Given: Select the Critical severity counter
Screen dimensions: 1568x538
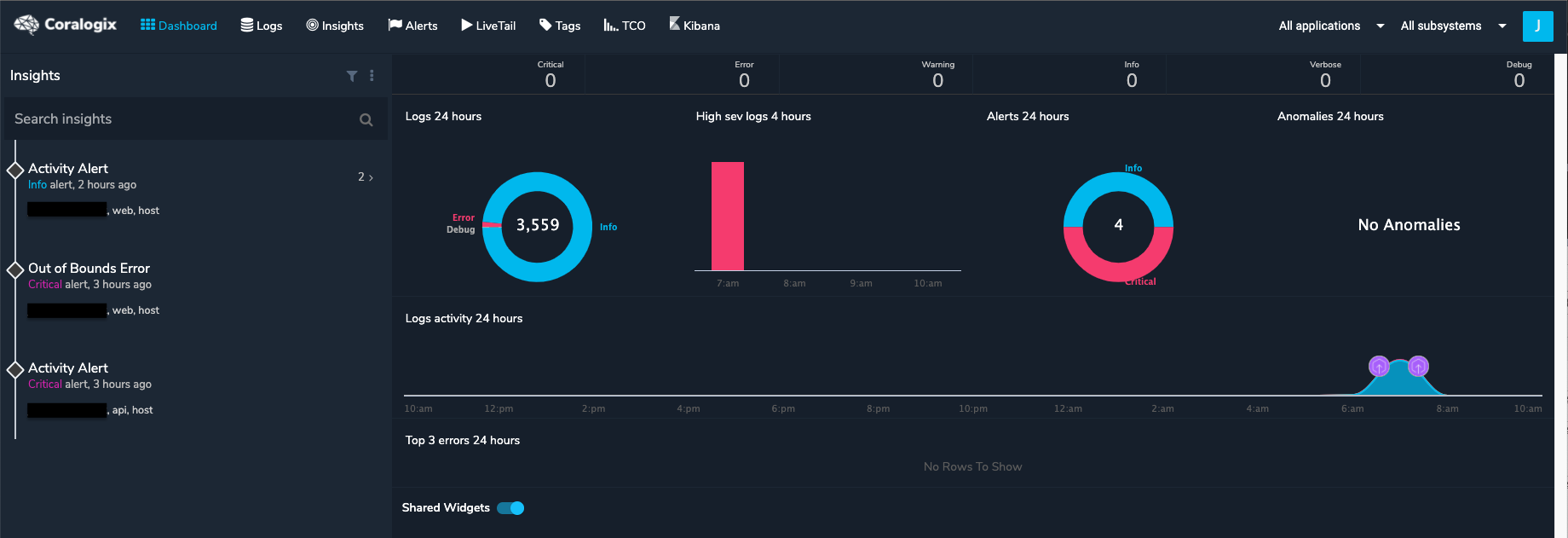Looking at the screenshot, I should [x=551, y=75].
